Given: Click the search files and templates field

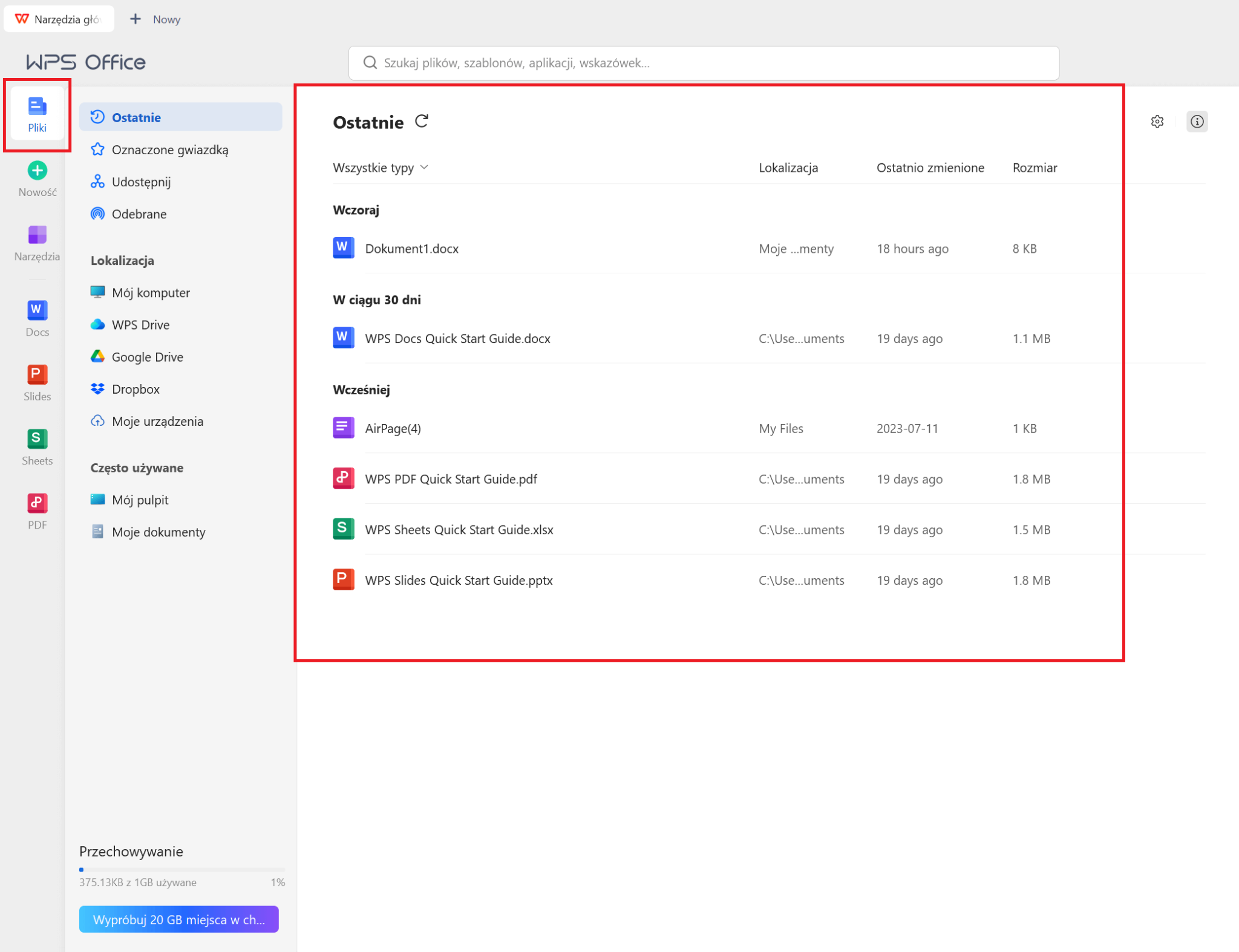Looking at the screenshot, I should coord(704,63).
